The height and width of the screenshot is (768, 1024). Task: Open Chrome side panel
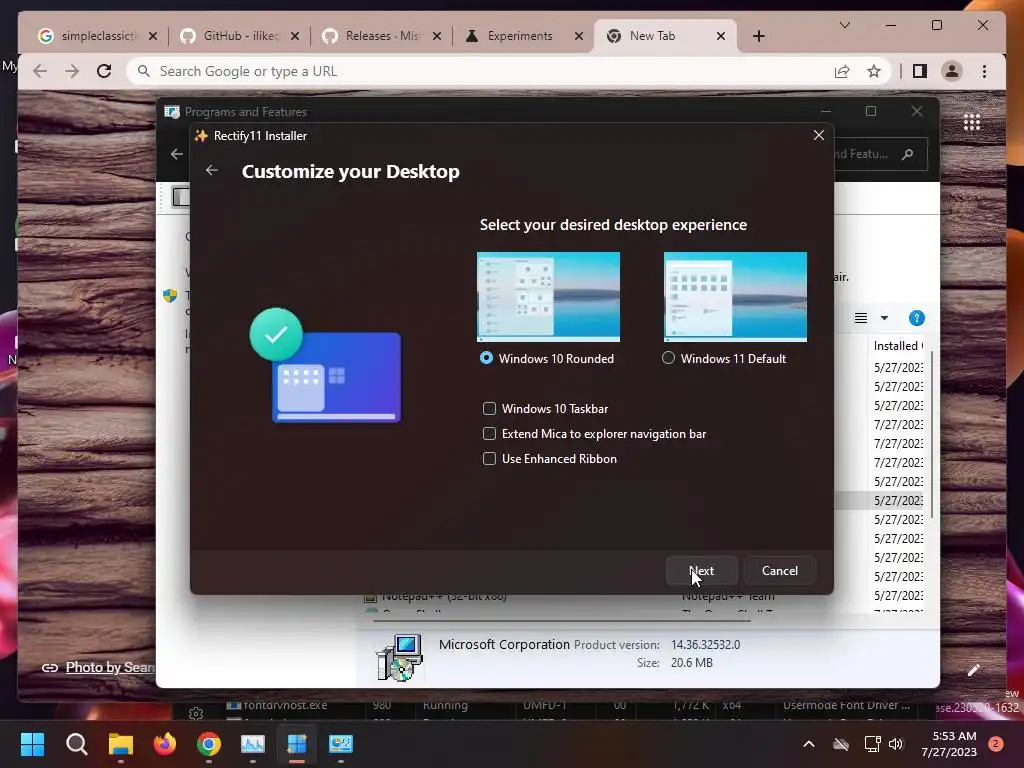[920, 71]
